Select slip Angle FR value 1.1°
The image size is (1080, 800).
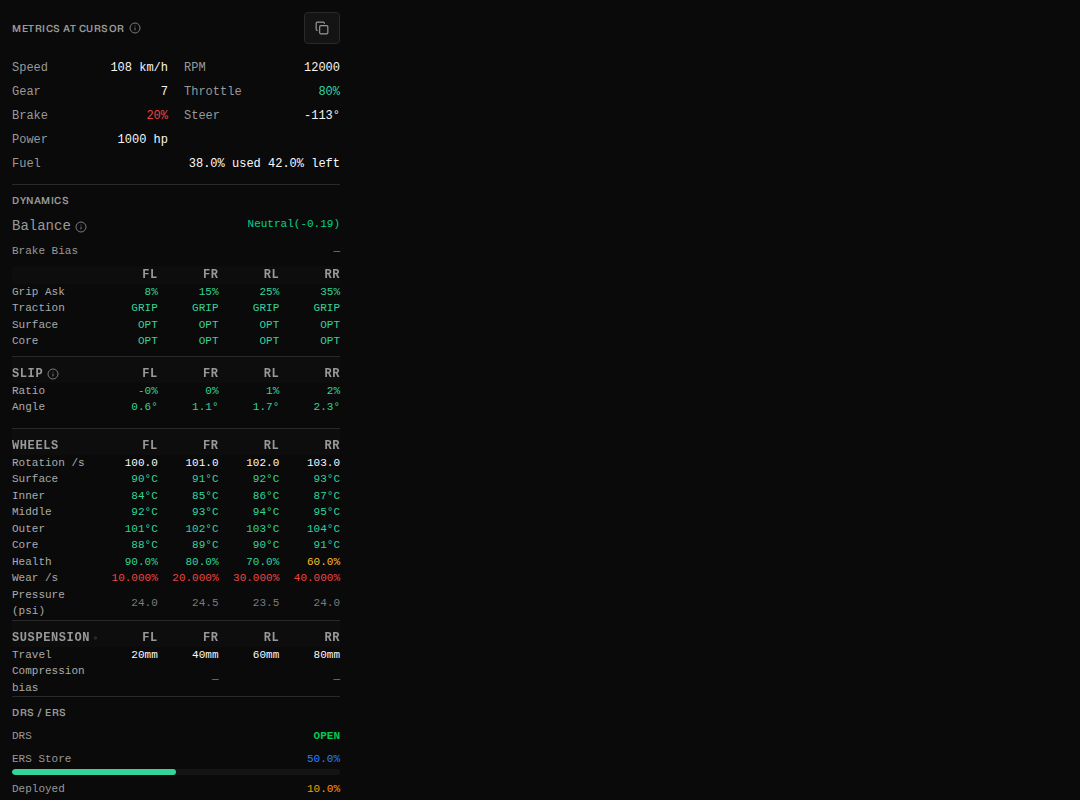coord(205,407)
